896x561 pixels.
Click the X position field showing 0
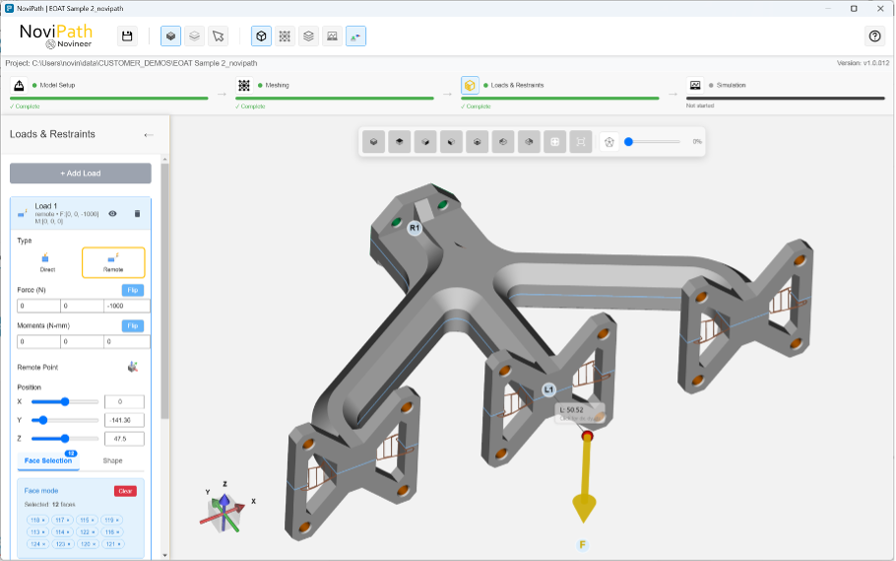point(124,402)
